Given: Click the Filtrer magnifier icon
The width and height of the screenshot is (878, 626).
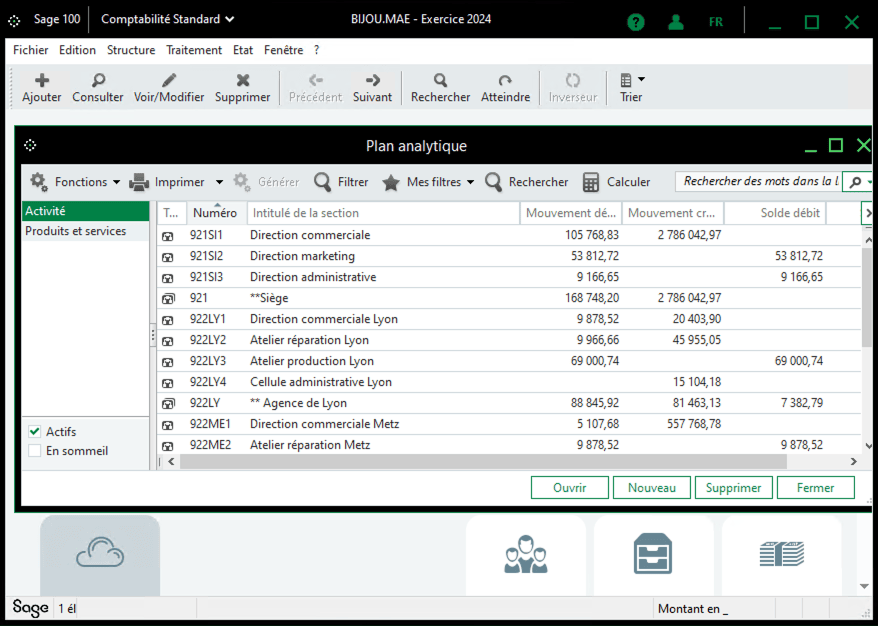Looking at the screenshot, I should [323, 182].
